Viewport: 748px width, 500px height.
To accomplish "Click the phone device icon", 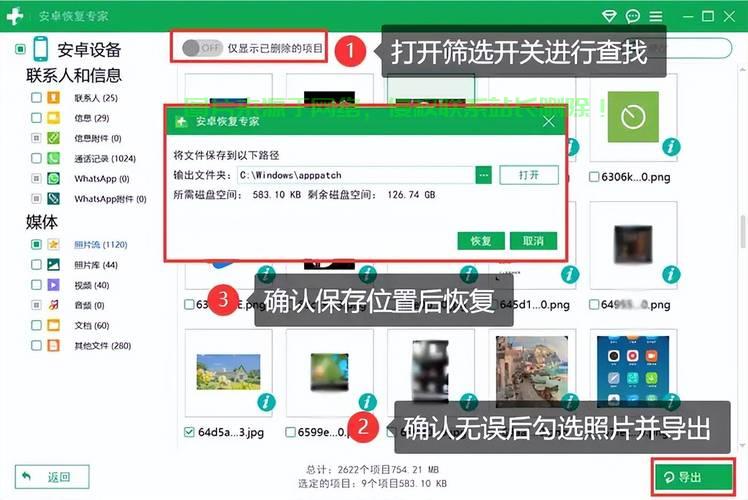I will pos(41,49).
